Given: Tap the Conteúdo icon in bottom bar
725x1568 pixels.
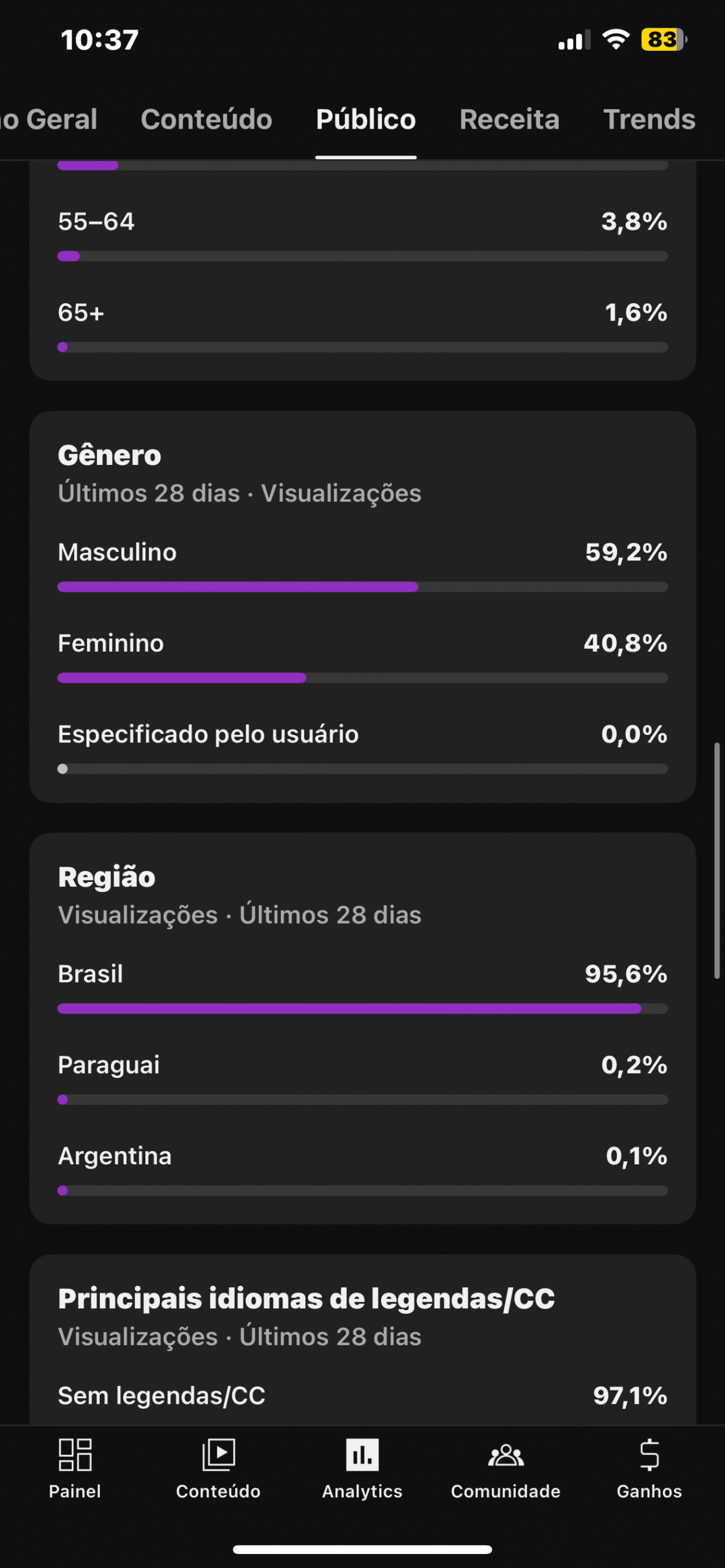Looking at the screenshot, I should pos(218,1455).
